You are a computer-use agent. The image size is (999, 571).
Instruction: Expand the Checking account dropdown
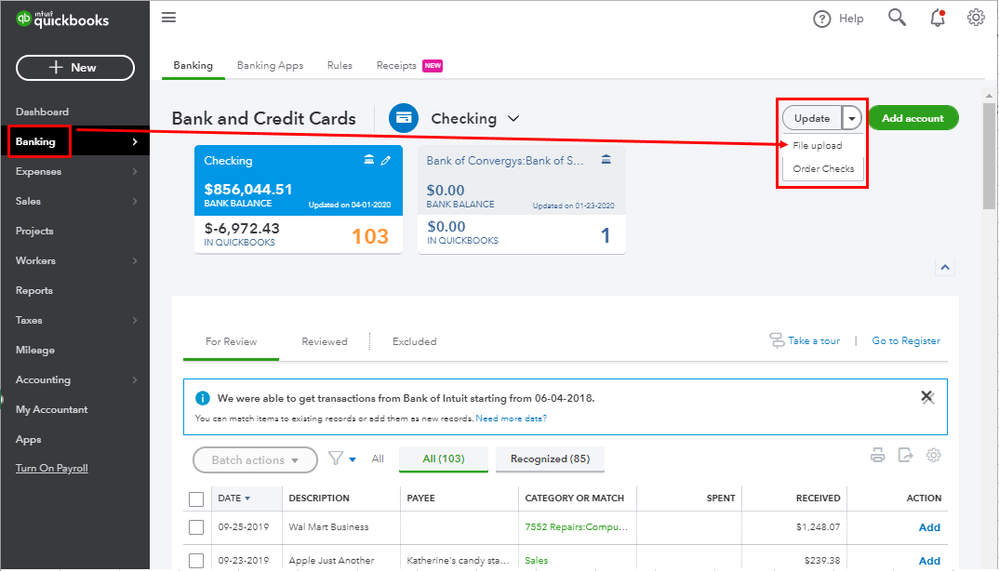(x=514, y=119)
